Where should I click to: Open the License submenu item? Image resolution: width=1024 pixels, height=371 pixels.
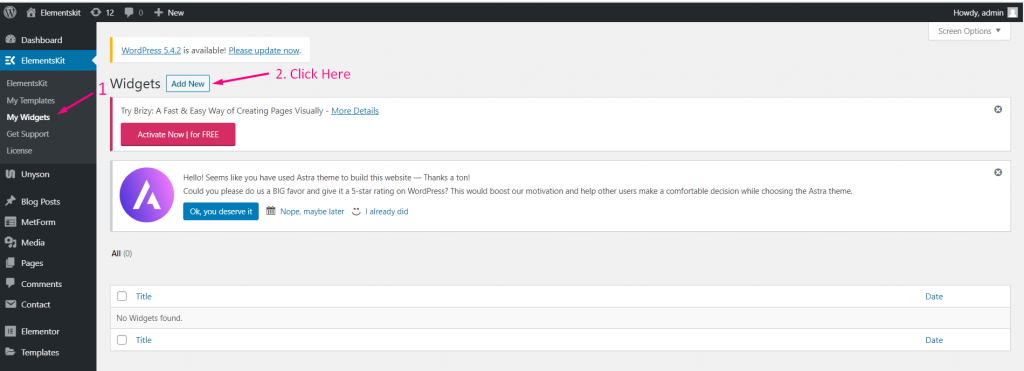point(19,151)
